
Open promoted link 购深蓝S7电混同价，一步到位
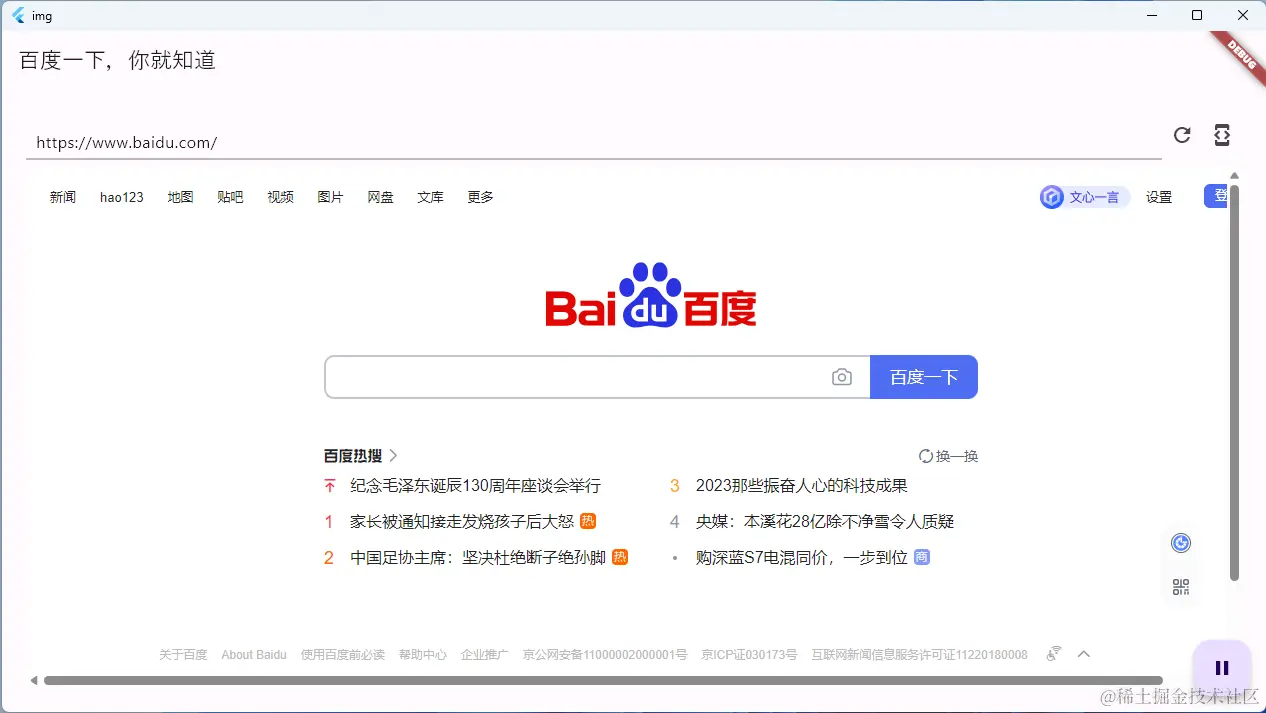[802, 557]
